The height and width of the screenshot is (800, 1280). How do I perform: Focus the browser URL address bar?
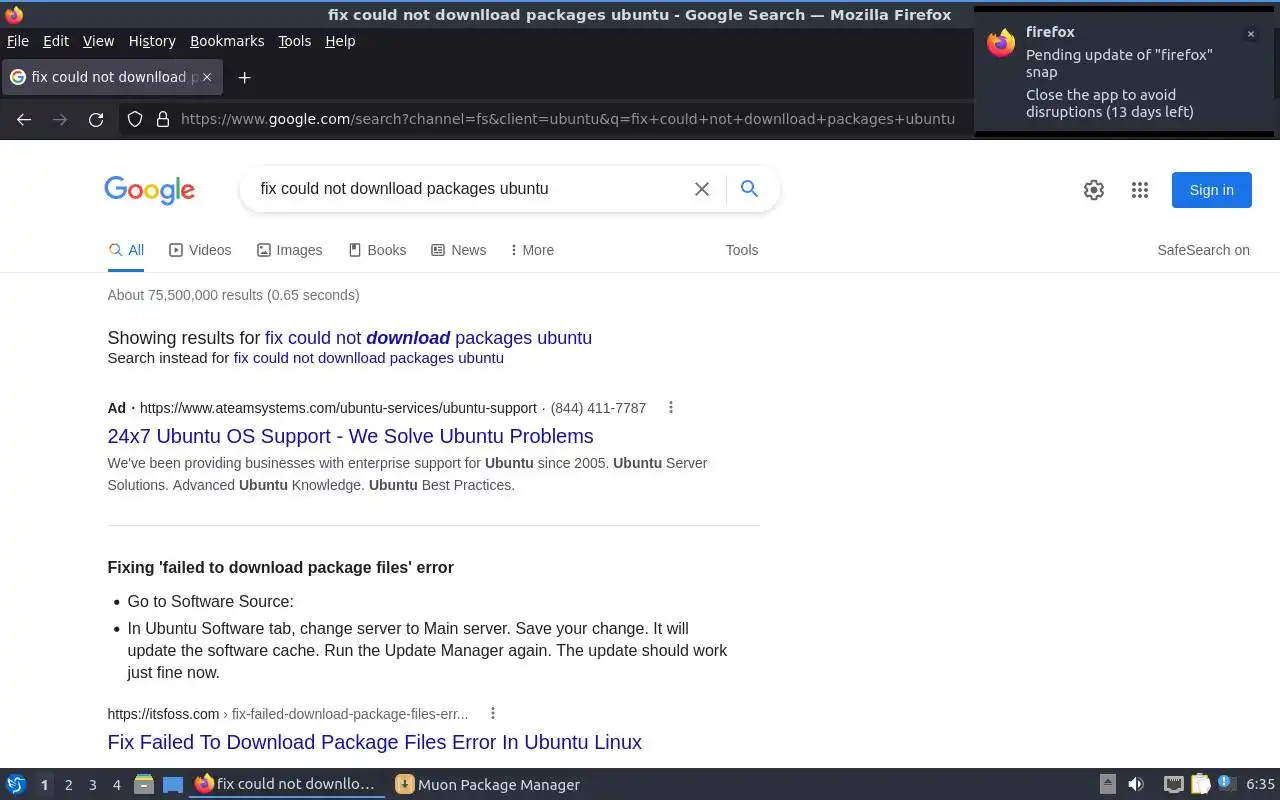568,119
